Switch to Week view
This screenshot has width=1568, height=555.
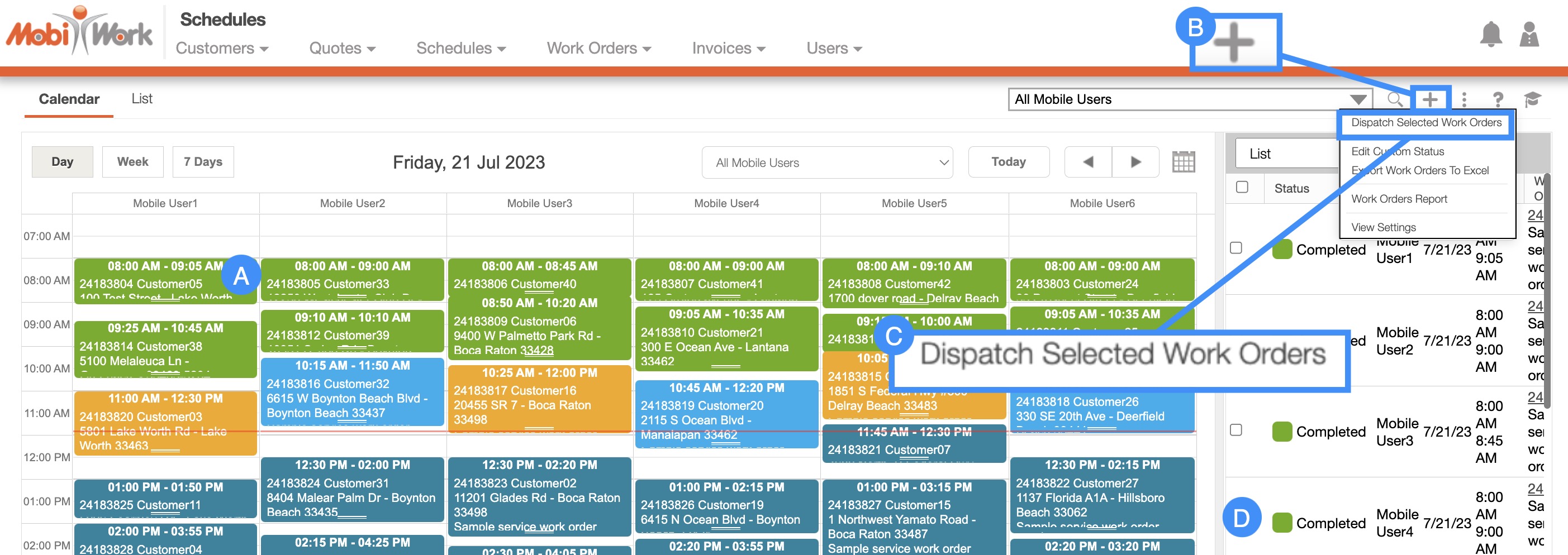click(132, 162)
